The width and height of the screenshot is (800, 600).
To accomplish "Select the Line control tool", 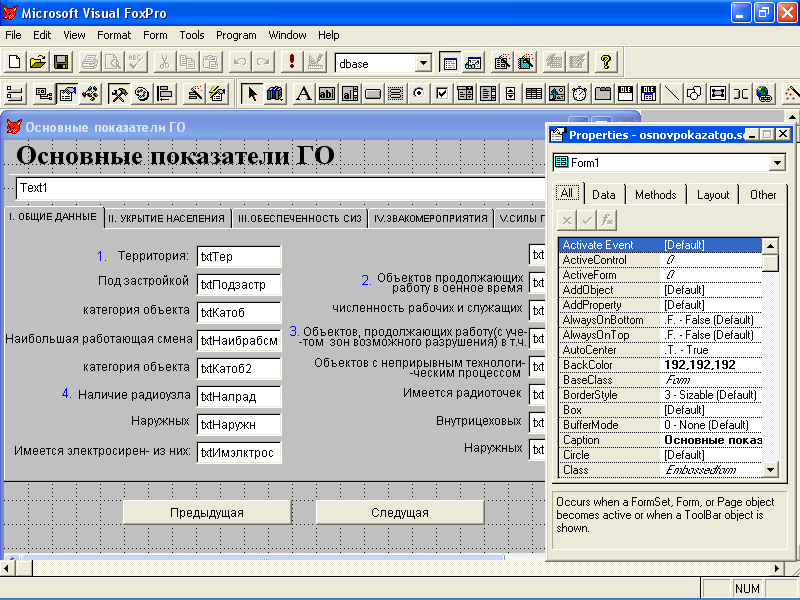I will (672, 94).
